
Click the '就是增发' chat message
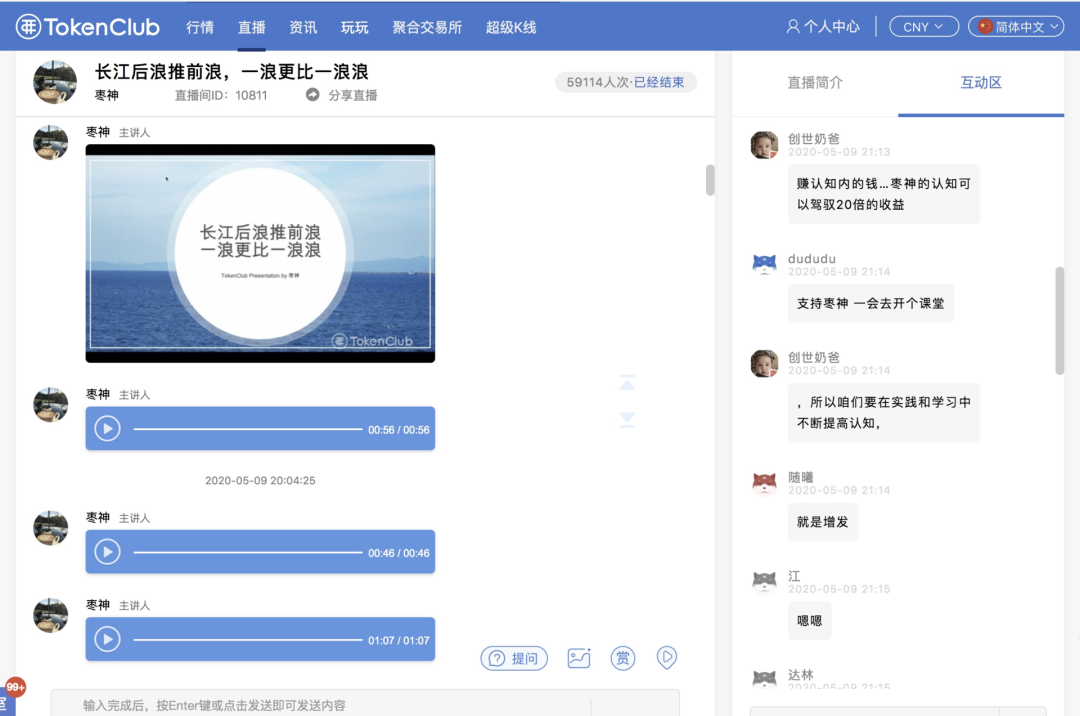(822, 522)
